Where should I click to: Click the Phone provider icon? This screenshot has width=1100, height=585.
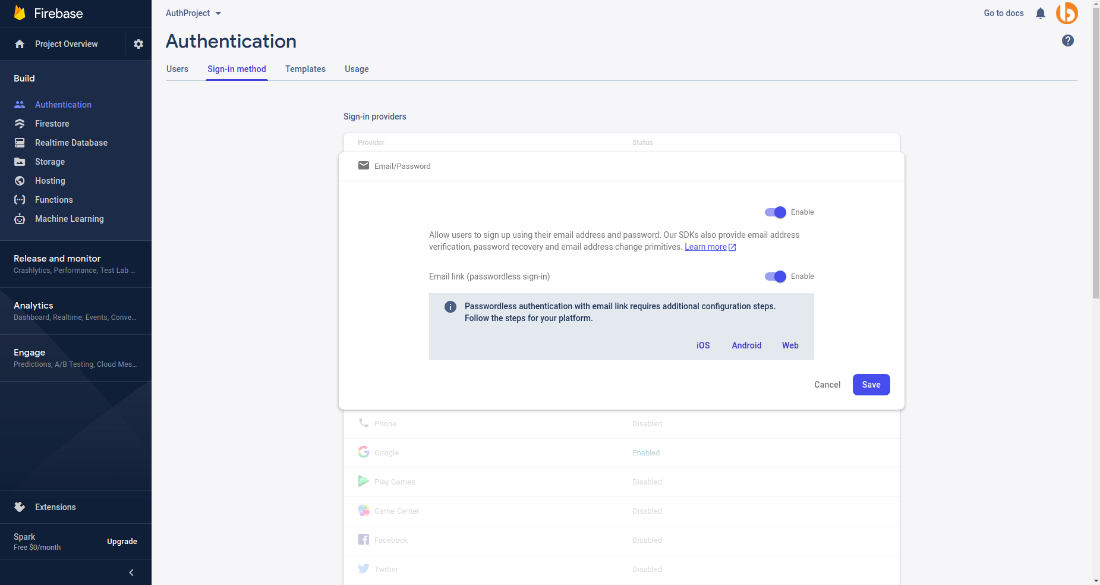point(363,423)
